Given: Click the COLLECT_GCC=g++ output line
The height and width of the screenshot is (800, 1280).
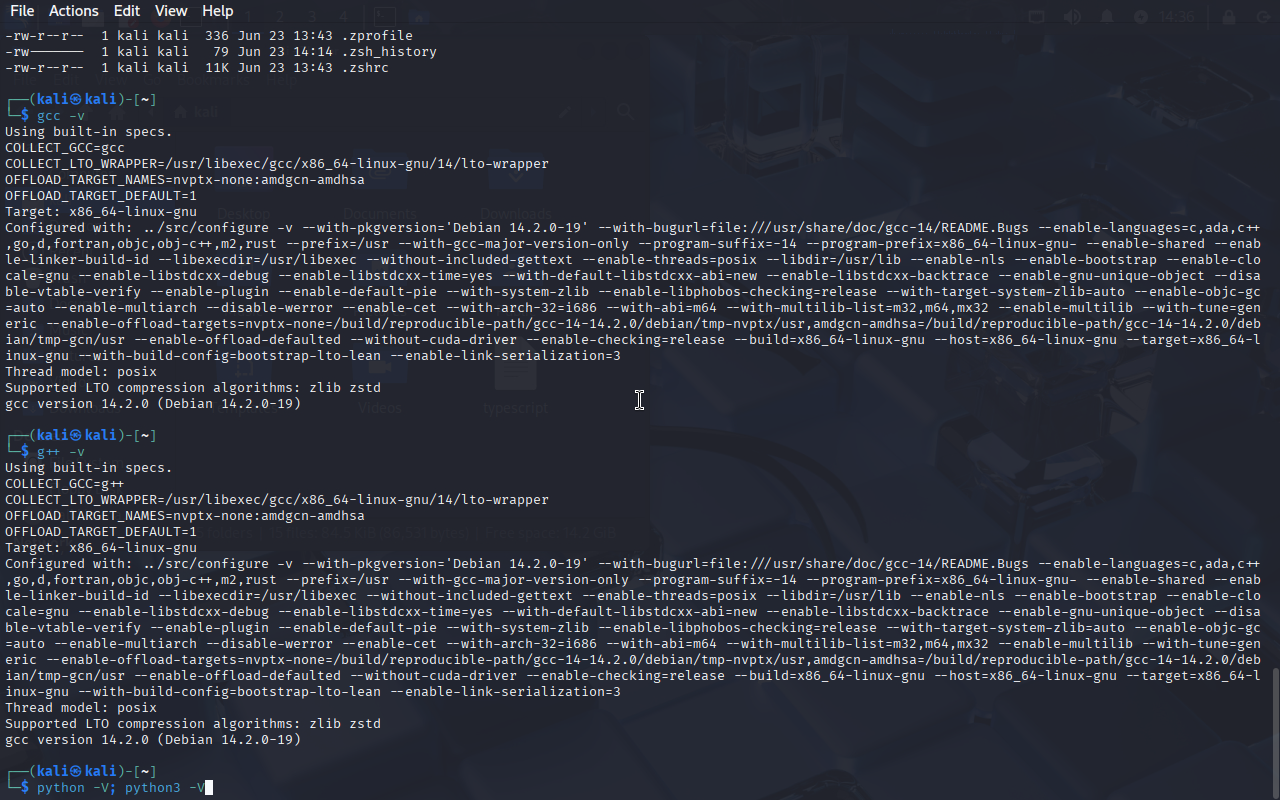Looking at the screenshot, I should [x=65, y=484].
